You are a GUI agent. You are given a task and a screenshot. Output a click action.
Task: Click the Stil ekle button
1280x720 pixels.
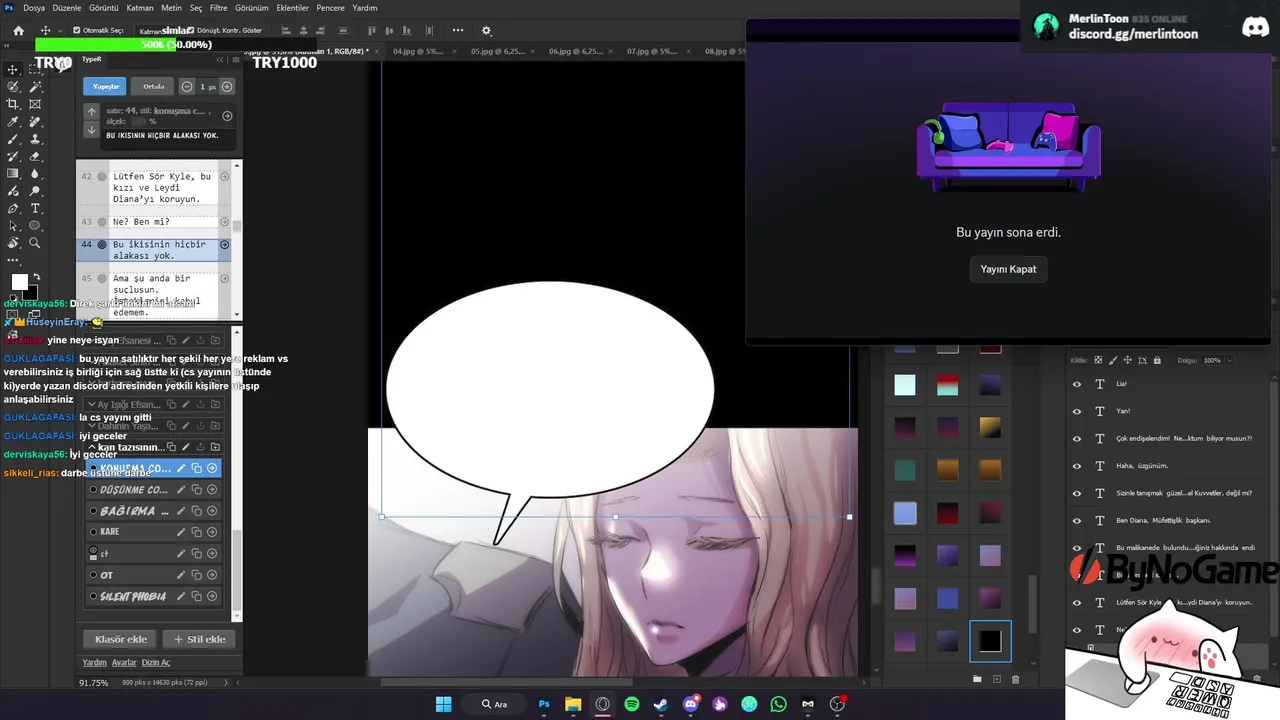coord(200,639)
